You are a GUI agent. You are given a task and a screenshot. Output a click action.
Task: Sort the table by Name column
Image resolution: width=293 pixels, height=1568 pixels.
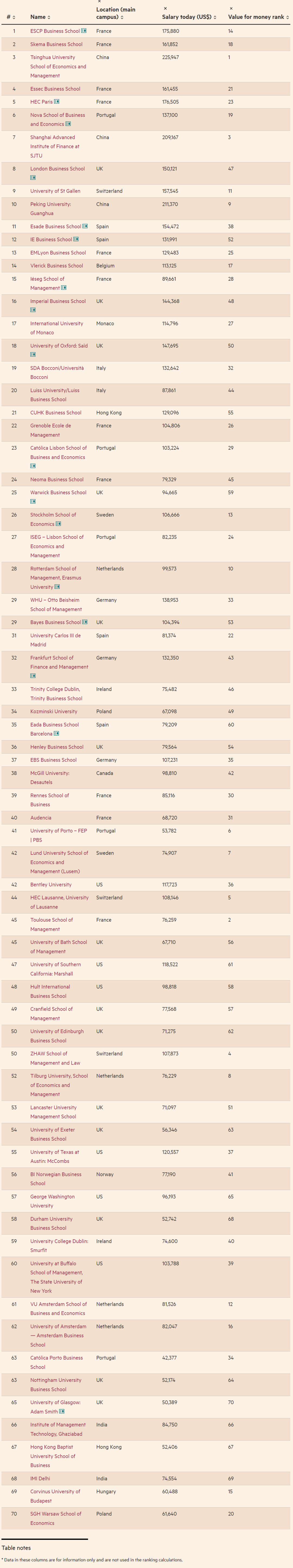[x=41, y=17]
